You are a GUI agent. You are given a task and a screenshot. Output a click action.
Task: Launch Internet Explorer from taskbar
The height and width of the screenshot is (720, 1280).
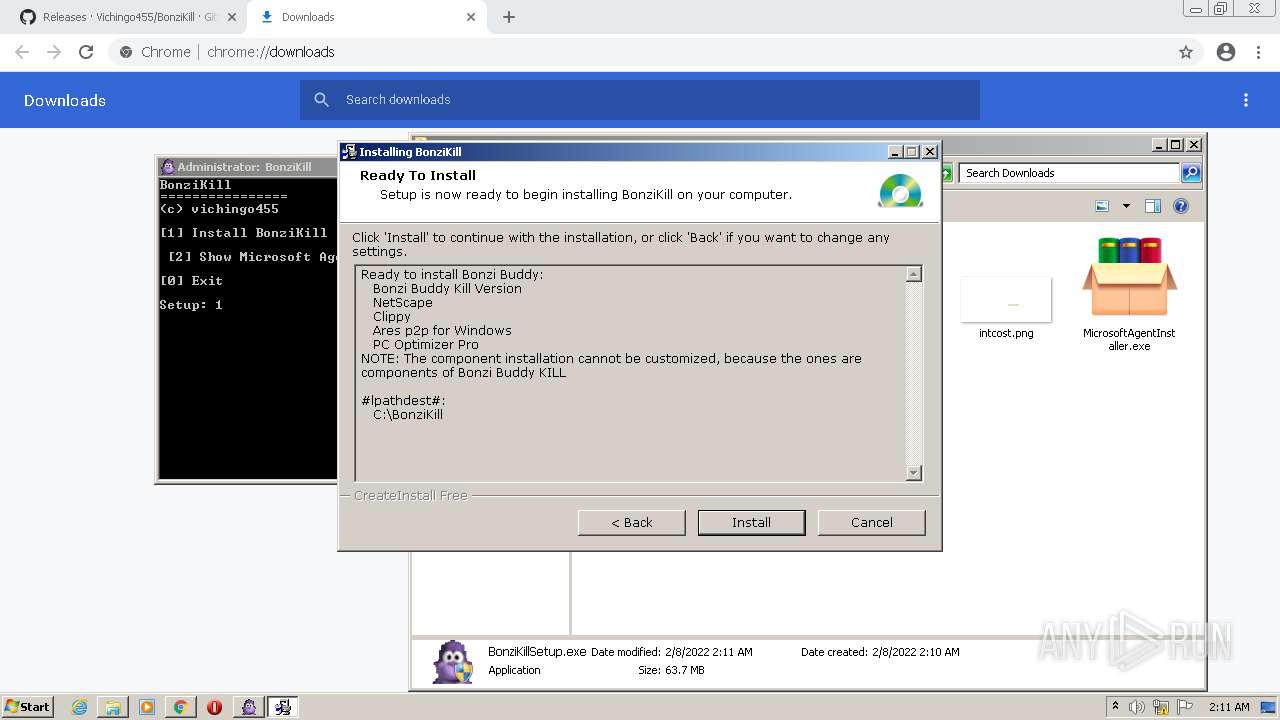coord(79,707)
